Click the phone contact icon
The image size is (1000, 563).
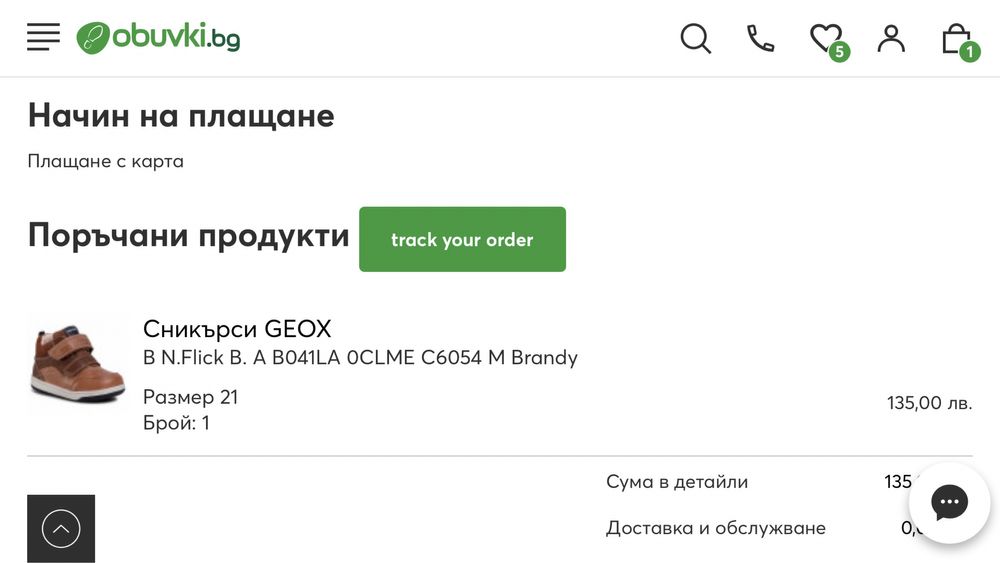[760, 39]
